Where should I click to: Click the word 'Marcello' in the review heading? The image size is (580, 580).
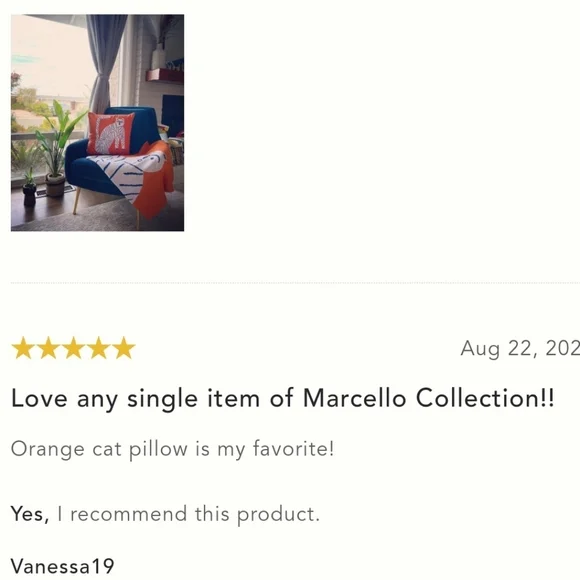354,398
